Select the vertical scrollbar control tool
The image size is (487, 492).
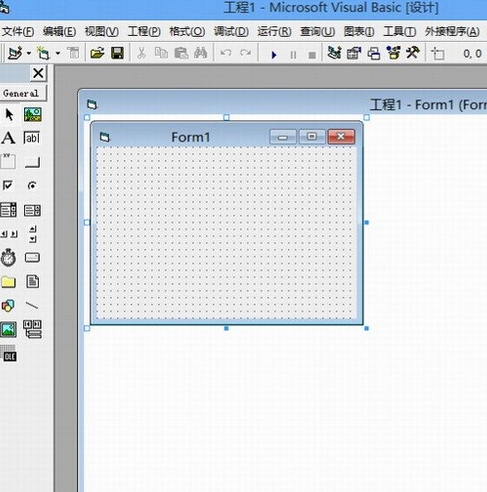click(x=33, y=234)
